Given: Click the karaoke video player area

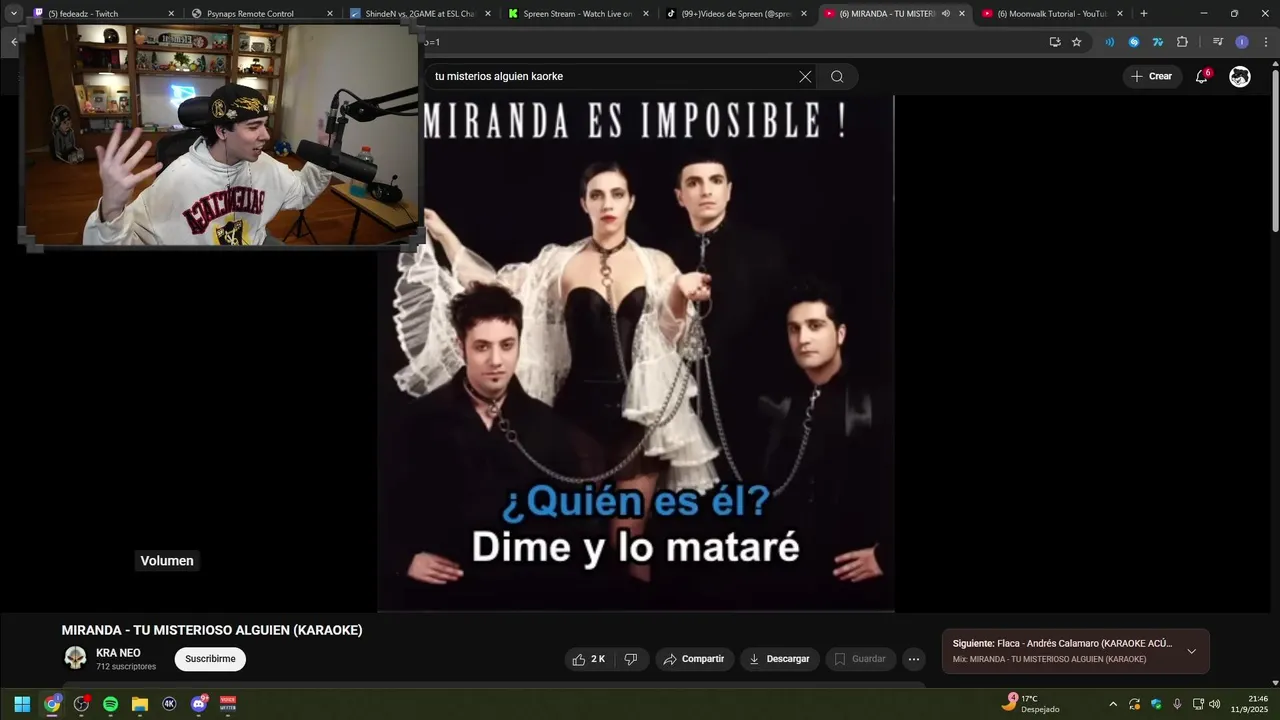Looking at the screenshot, I should click(x=636, y=353).
